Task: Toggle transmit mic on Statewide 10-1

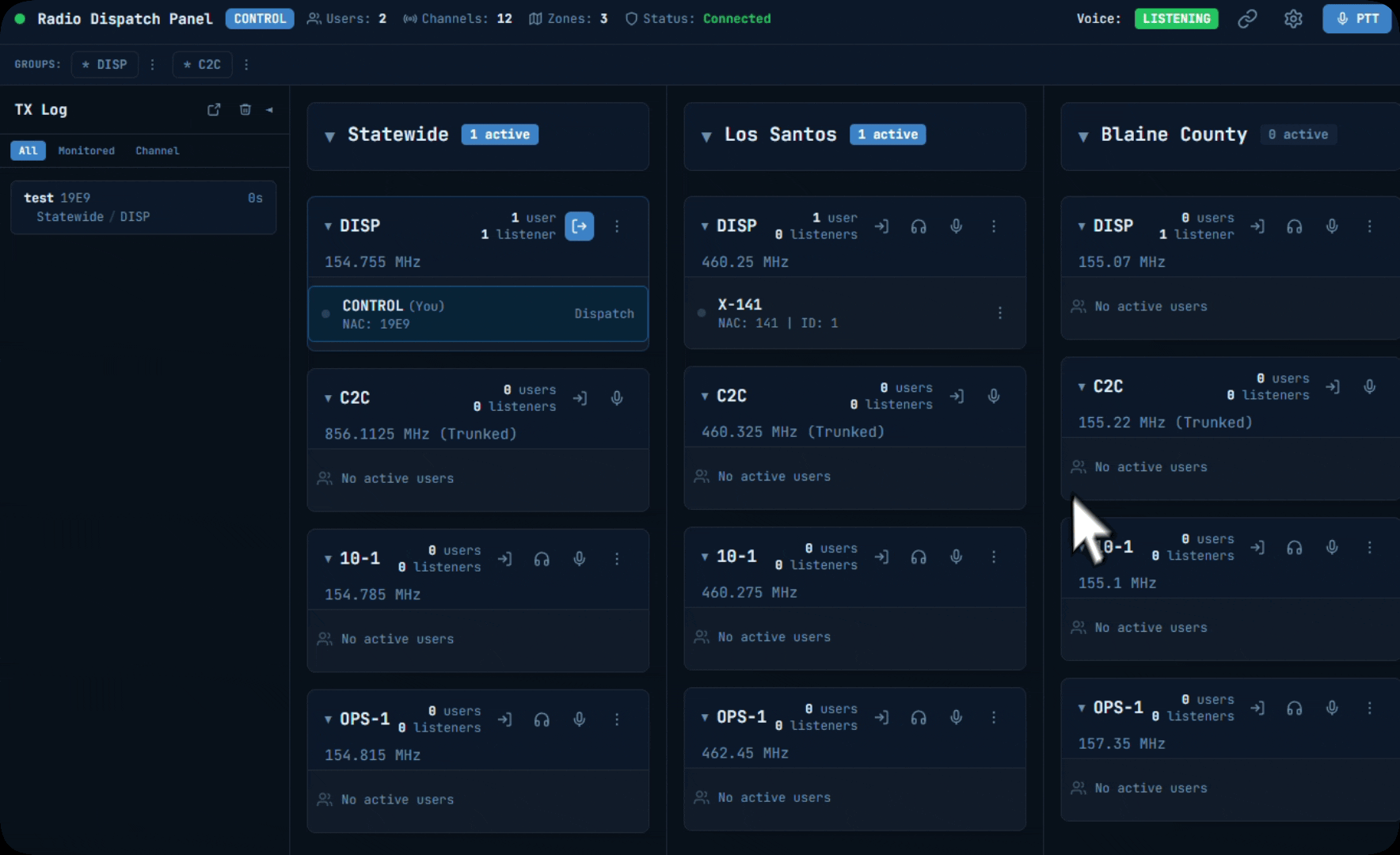Action: pyautogui.click(x=580, y=559)
